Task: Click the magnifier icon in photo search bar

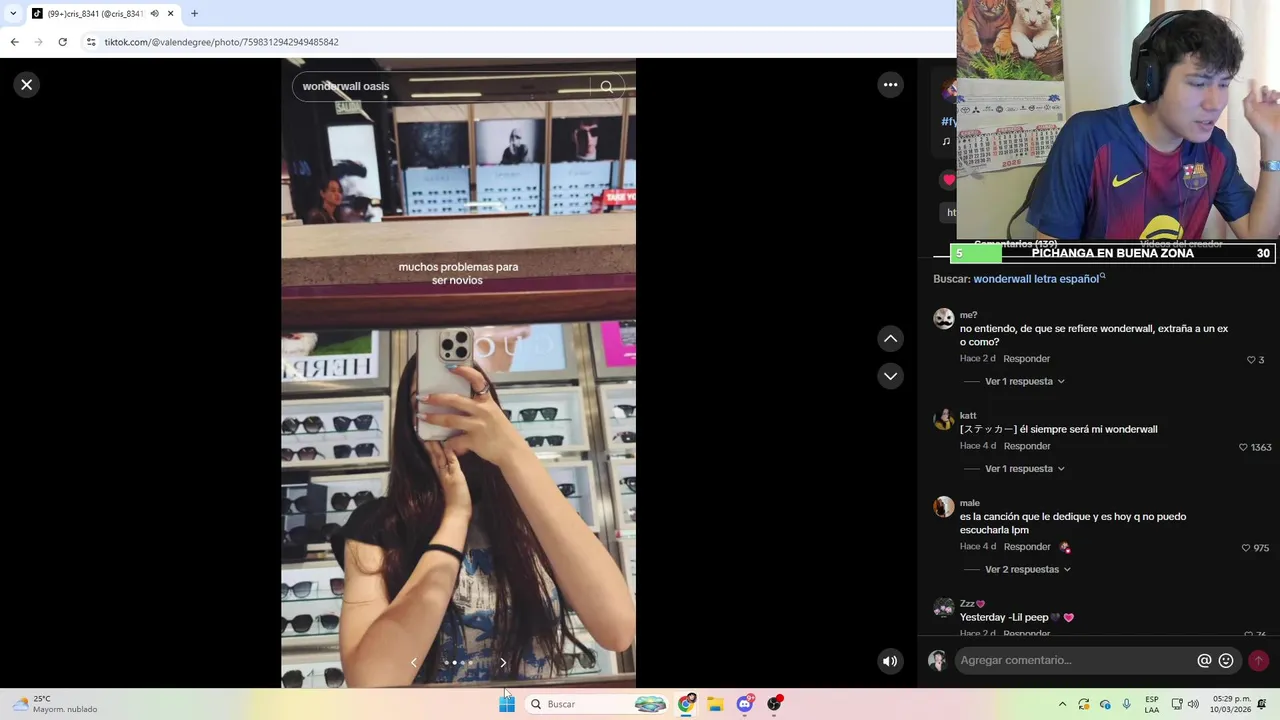Action: pos(606,87)
